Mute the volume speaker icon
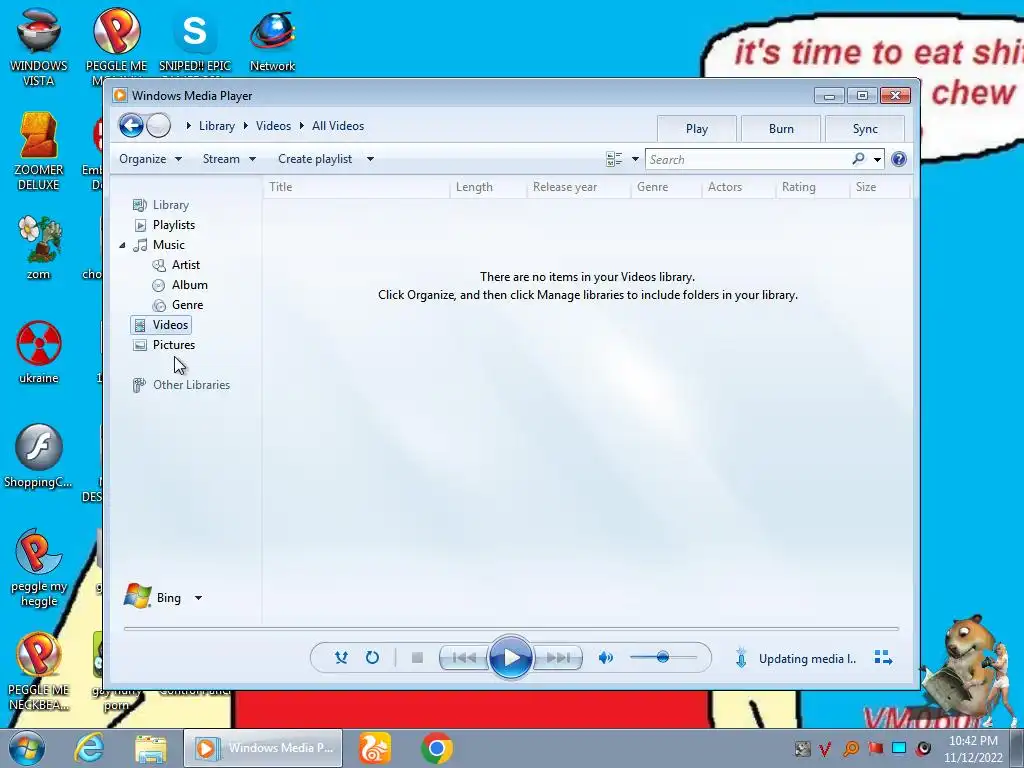The height and width of the screenshot is (768, 1024). 605,658
